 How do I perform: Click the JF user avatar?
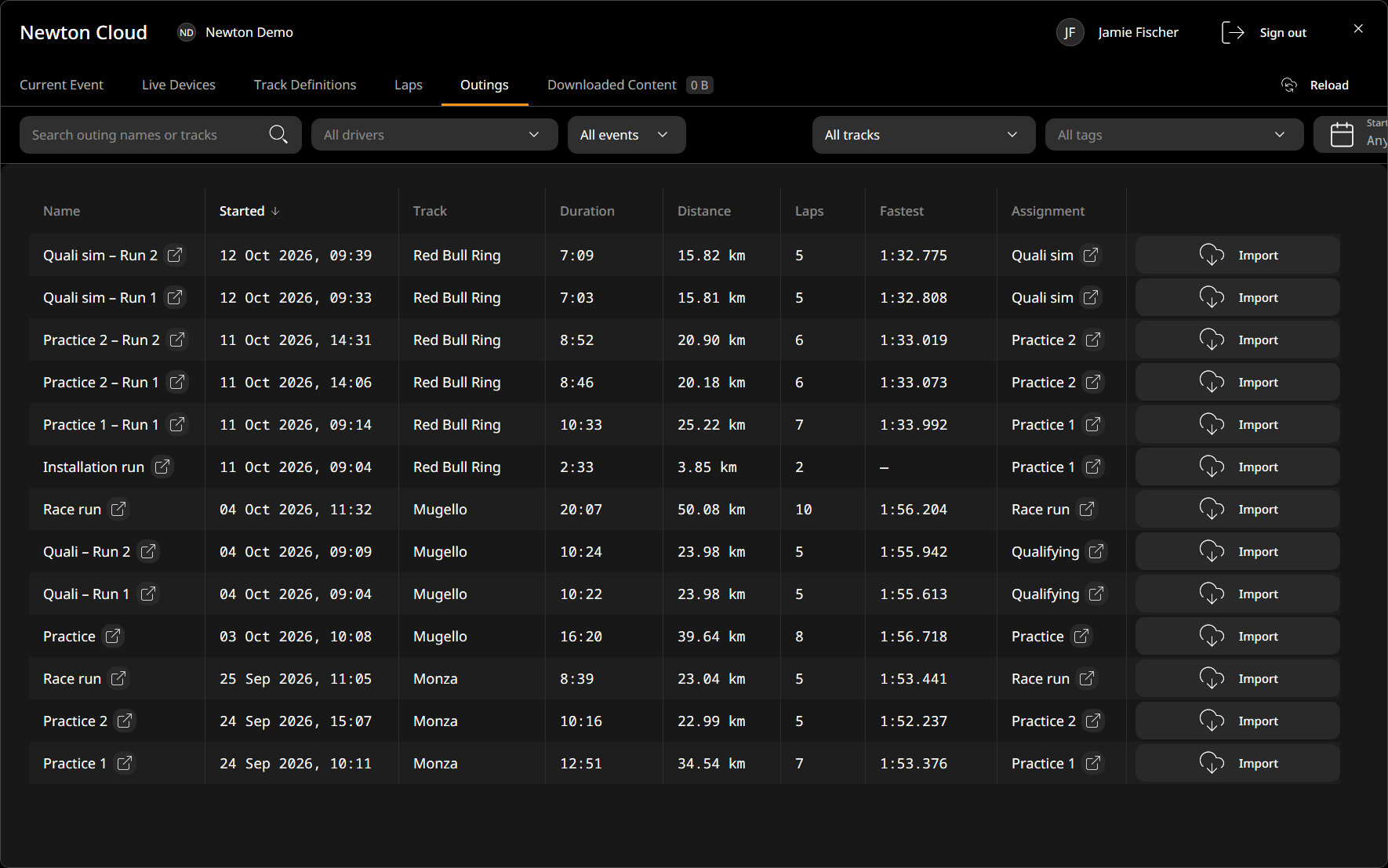point(1070,32)
